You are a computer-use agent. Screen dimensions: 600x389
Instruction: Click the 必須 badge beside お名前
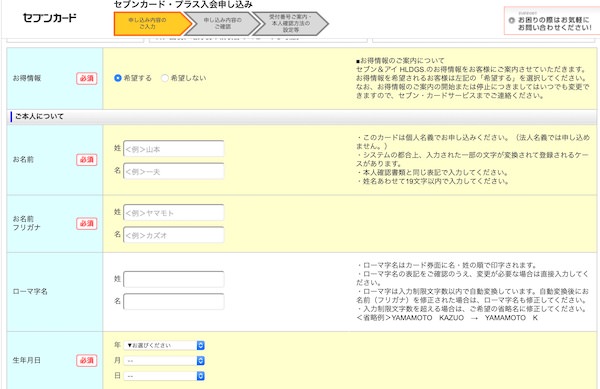pyautogui.click(x=86, y=160)
